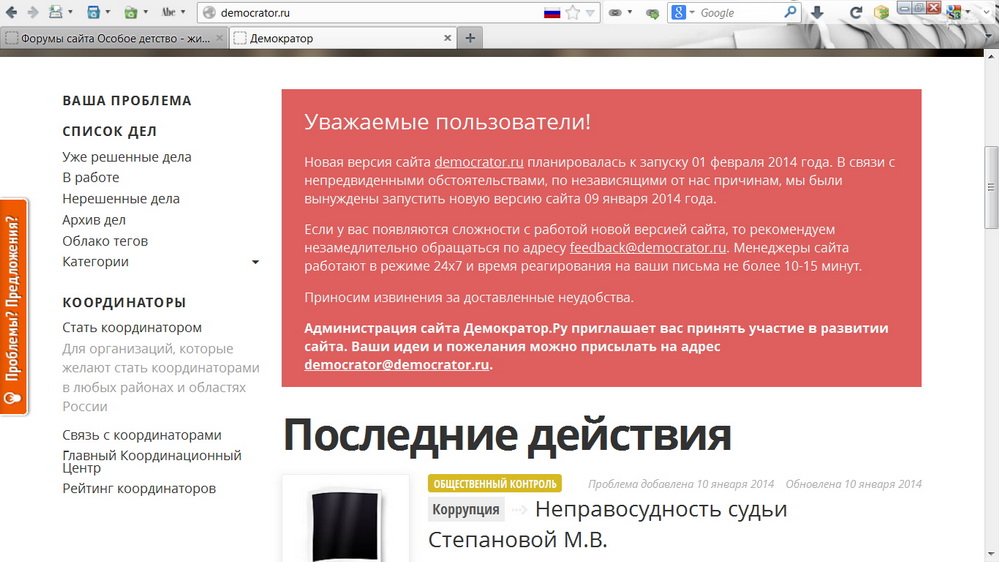Image resolution: width=999 pixels, height=562 pixels.
Task: Open the Downloads arrow icon
Action: [817, 13]
